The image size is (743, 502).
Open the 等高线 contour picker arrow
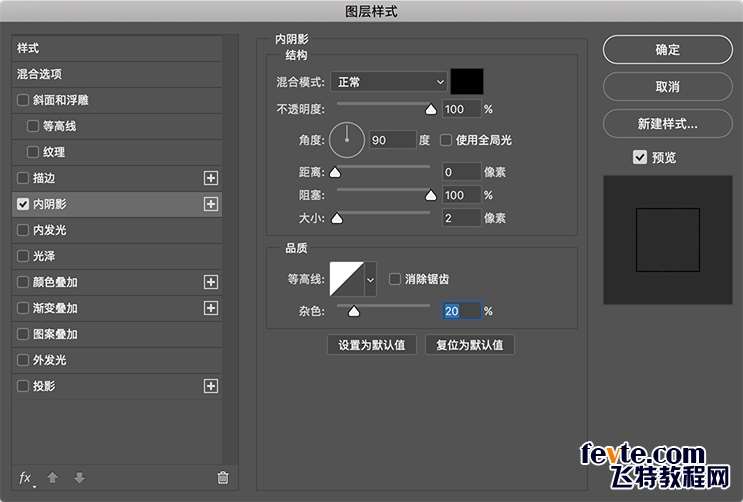click(x=371, y=280)
